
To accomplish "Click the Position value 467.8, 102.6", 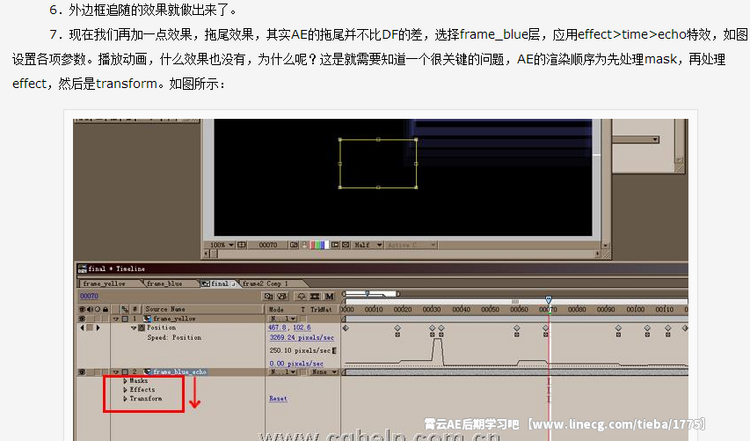I will tap(289, 328).
